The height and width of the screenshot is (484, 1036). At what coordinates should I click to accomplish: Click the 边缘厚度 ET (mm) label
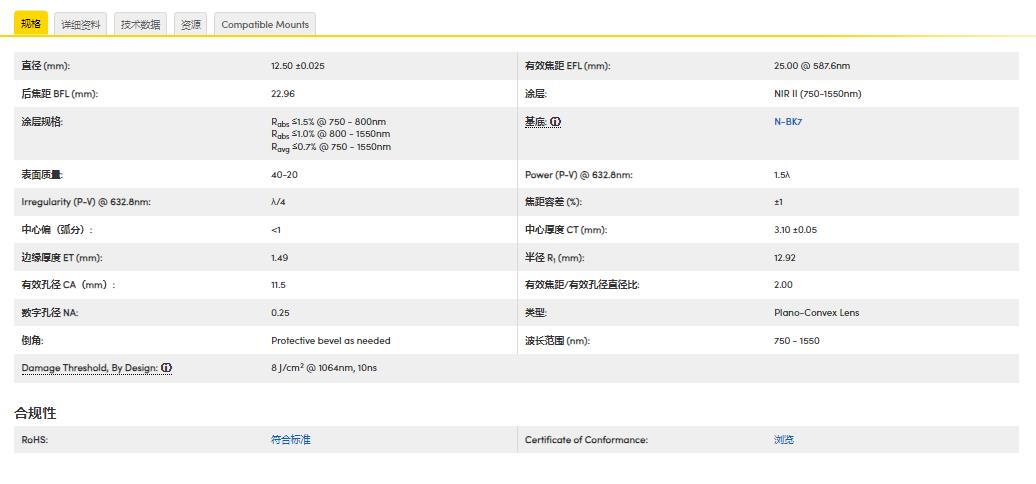tap(61, 258)
